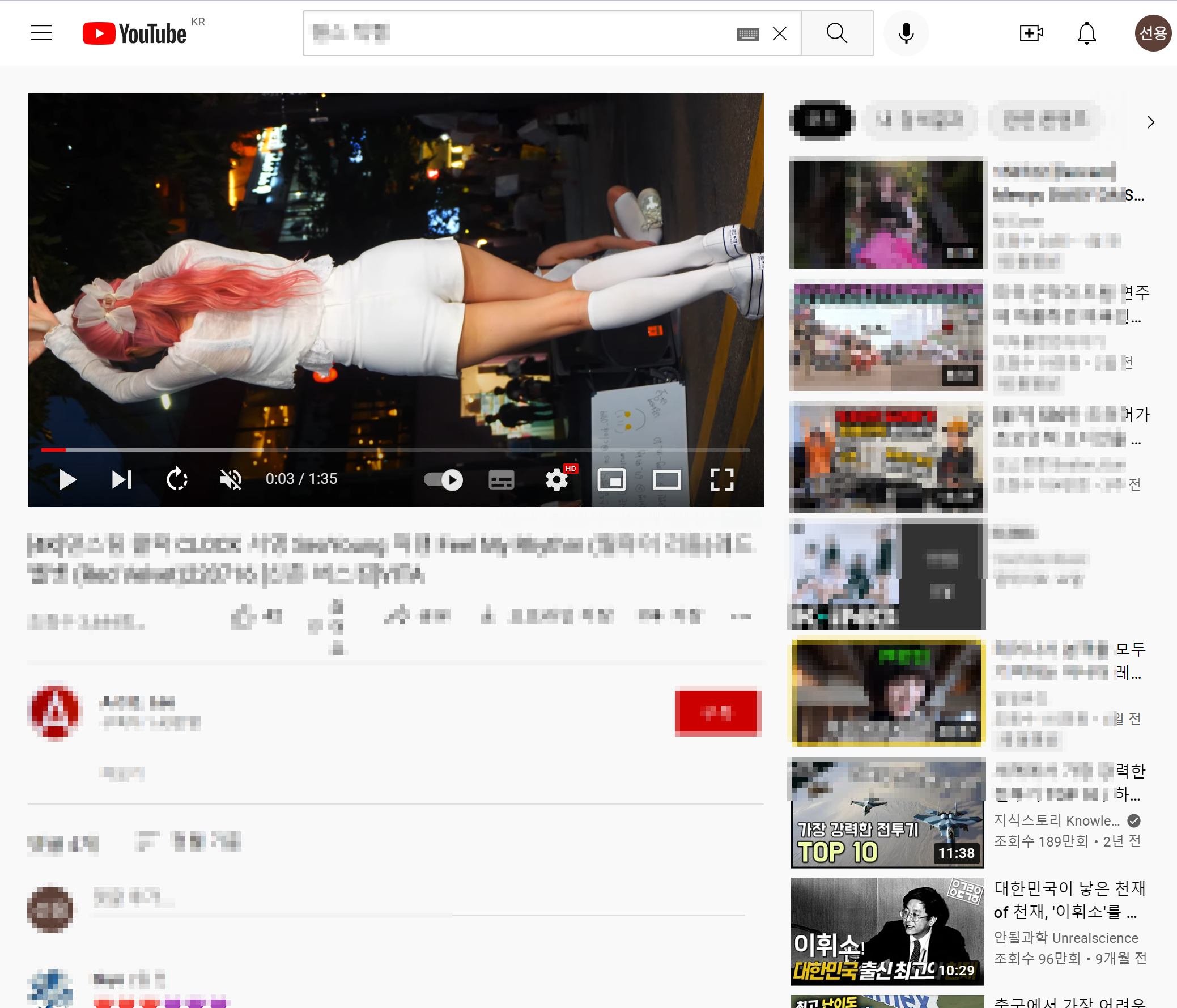This screenshot has width=1177, height=1008.
Task: Unmute the video volume
Action: tap(231, 479)
